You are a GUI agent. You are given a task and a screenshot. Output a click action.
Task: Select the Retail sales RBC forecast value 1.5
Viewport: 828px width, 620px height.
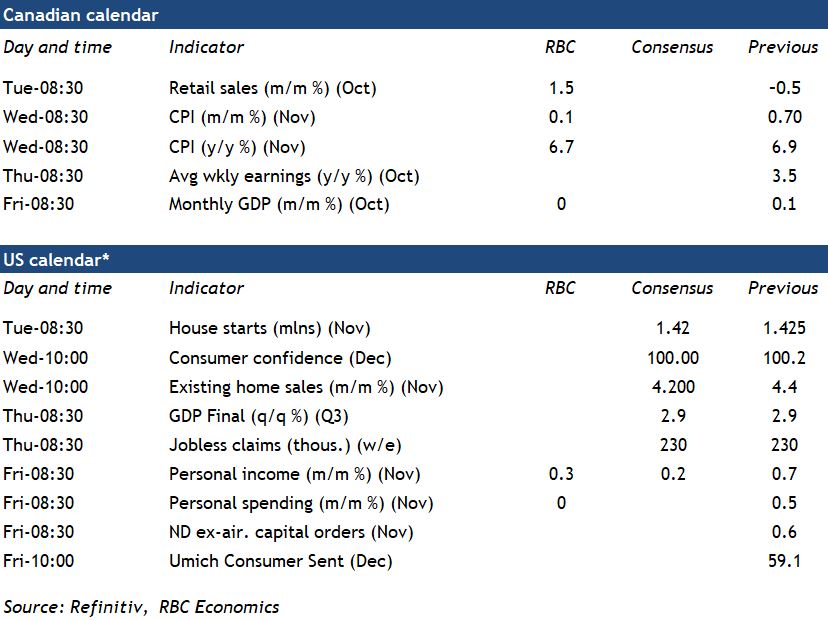coord(561,88)
